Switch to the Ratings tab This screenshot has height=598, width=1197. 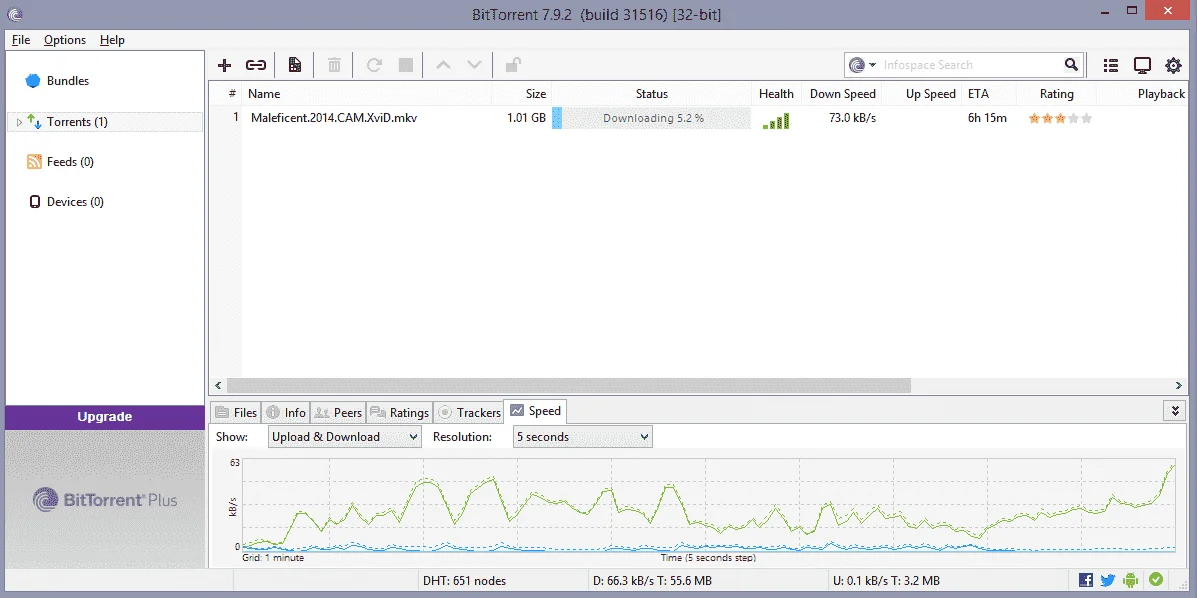[x=399, y=412]
